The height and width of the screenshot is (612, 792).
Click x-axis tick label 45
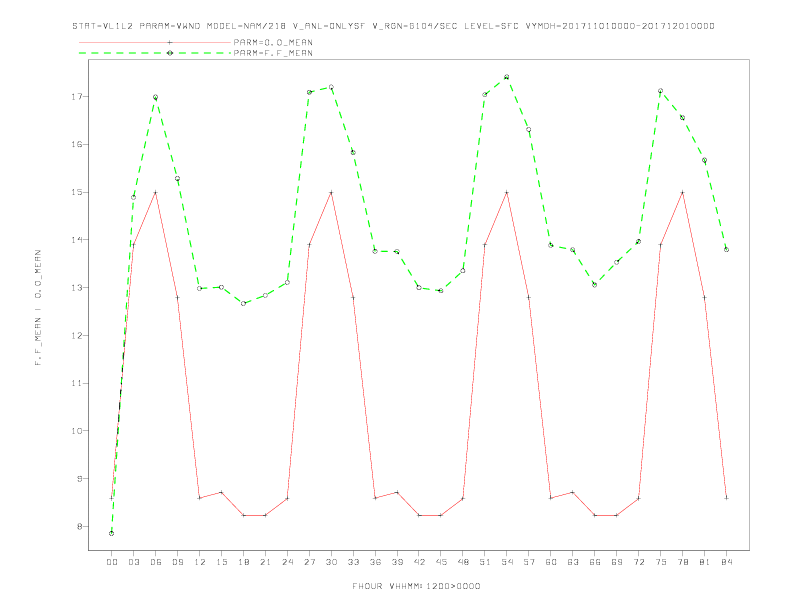click(x=441, y=562)
